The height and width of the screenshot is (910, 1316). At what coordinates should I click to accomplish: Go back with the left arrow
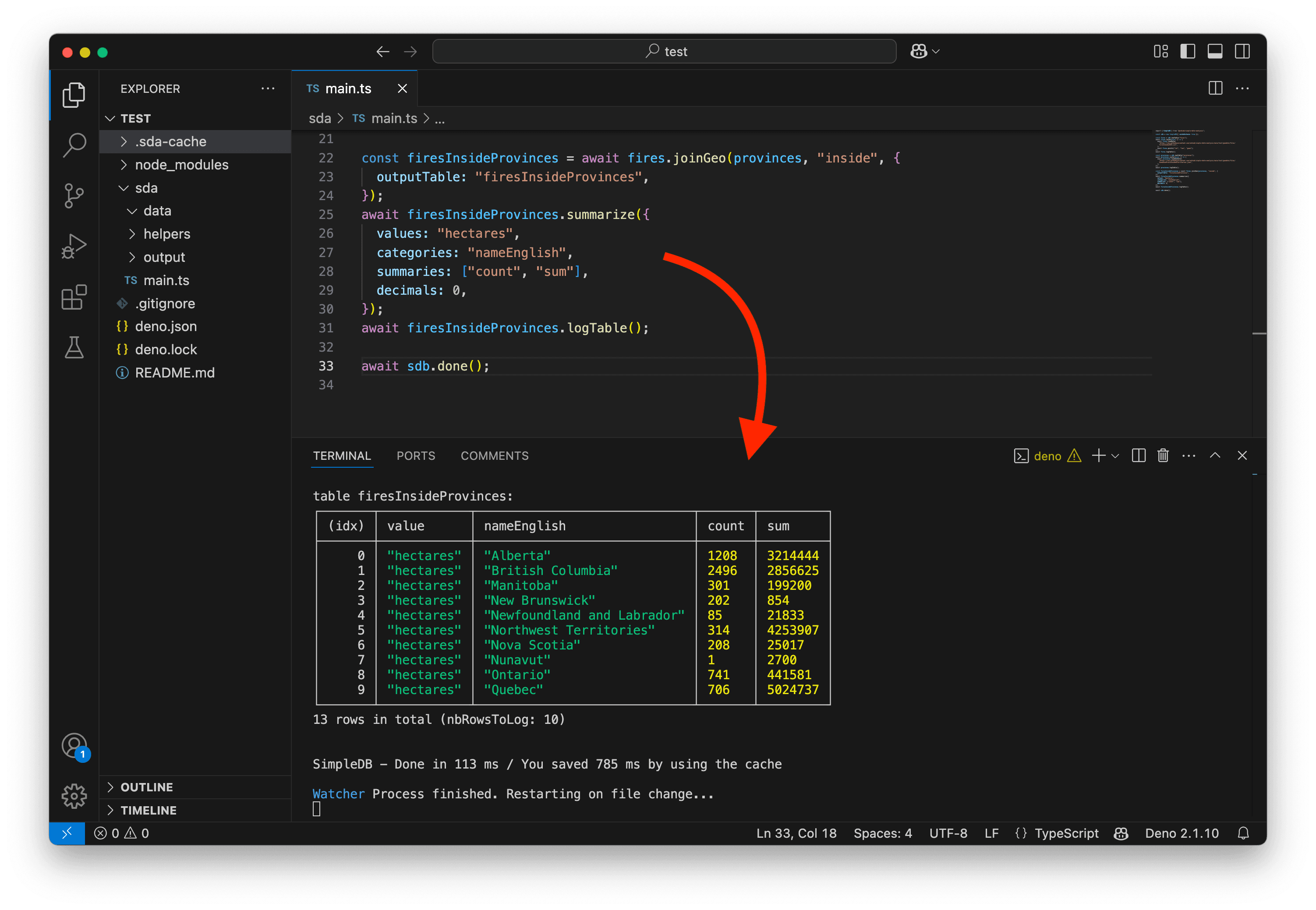tap(383, 52)
